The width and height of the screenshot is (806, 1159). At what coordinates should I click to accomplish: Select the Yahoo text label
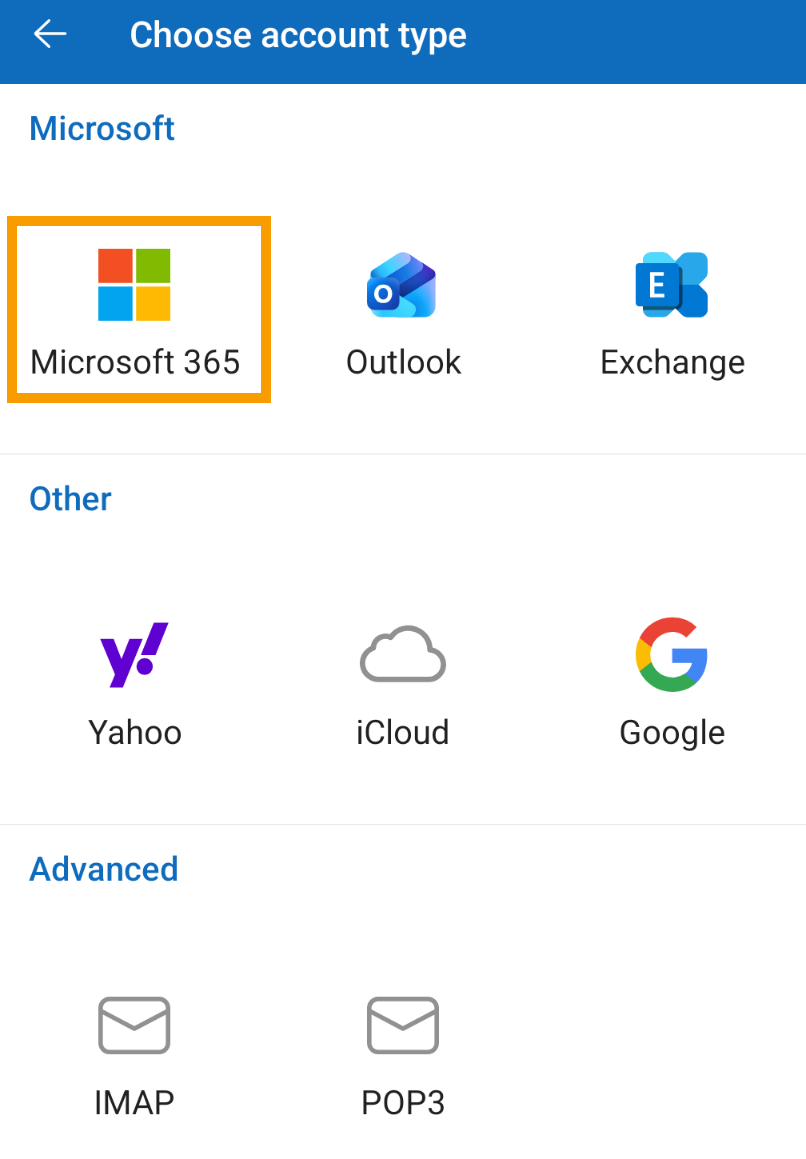pyautogui.click(x=135, y=732)
